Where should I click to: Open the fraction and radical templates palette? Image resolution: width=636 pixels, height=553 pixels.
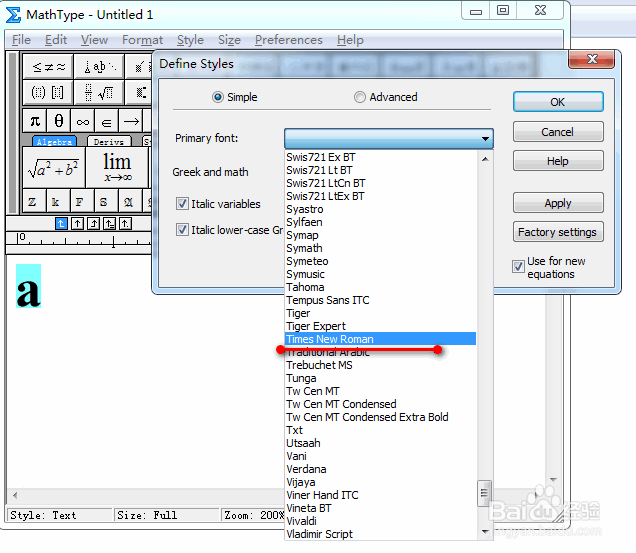point(99,93)
